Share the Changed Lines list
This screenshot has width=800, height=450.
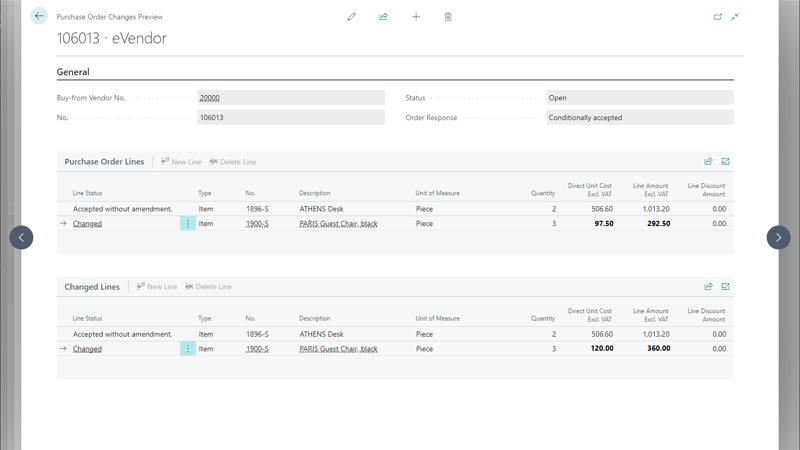pos(708,287)
